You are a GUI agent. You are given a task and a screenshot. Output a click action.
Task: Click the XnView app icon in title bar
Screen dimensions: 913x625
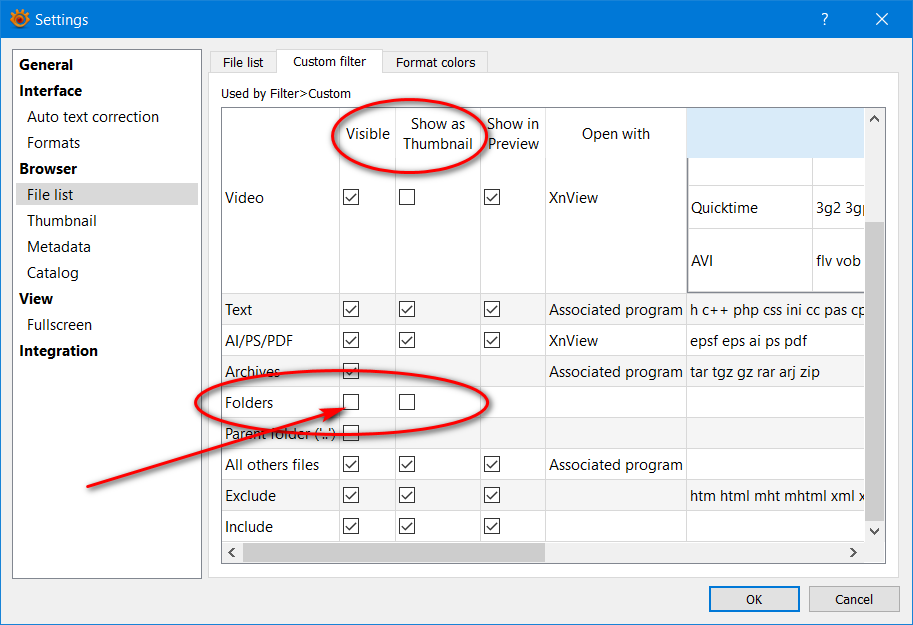[19, 19]
